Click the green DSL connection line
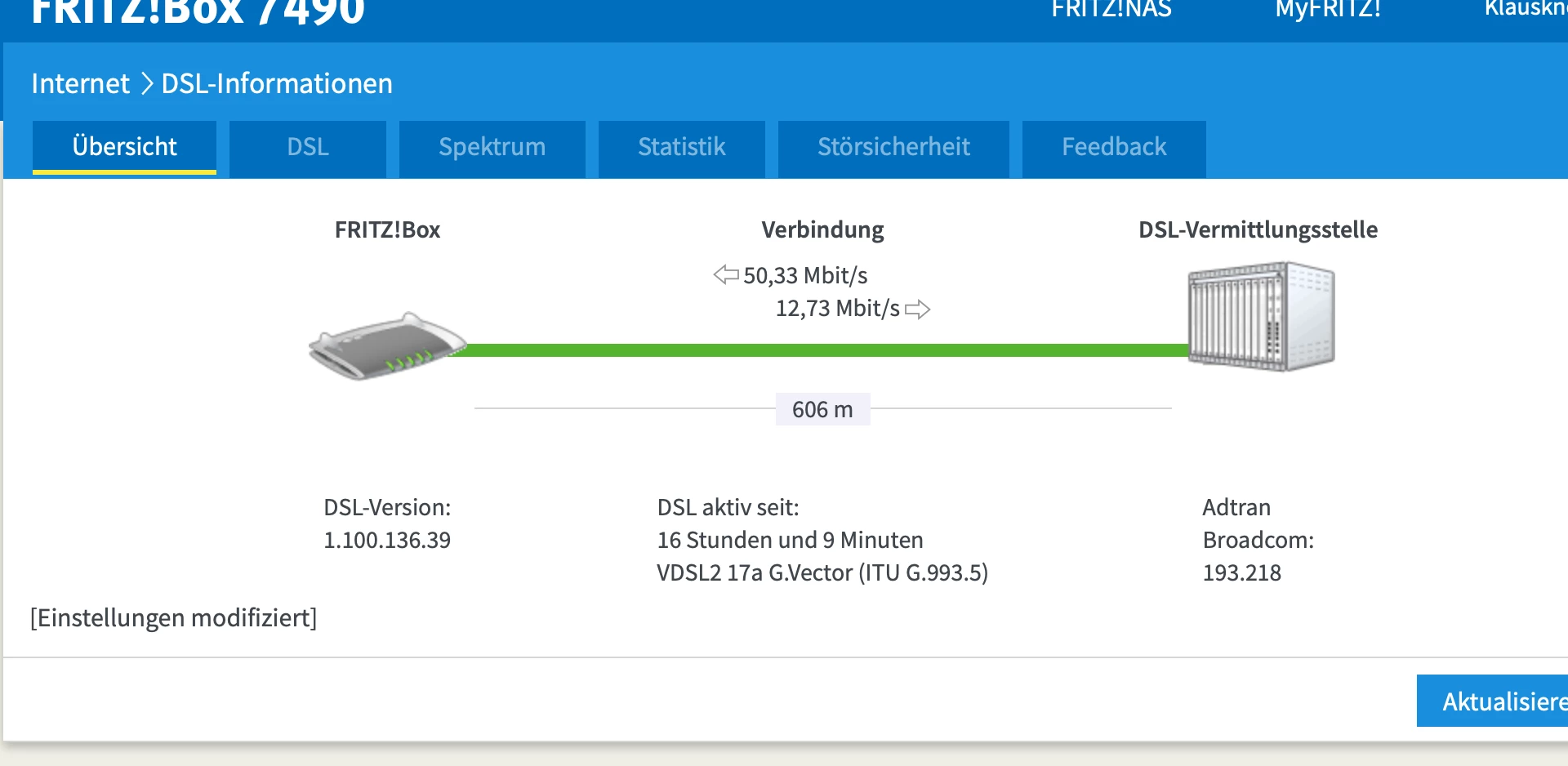The image size is (1568, 766). tap(817, 350)
